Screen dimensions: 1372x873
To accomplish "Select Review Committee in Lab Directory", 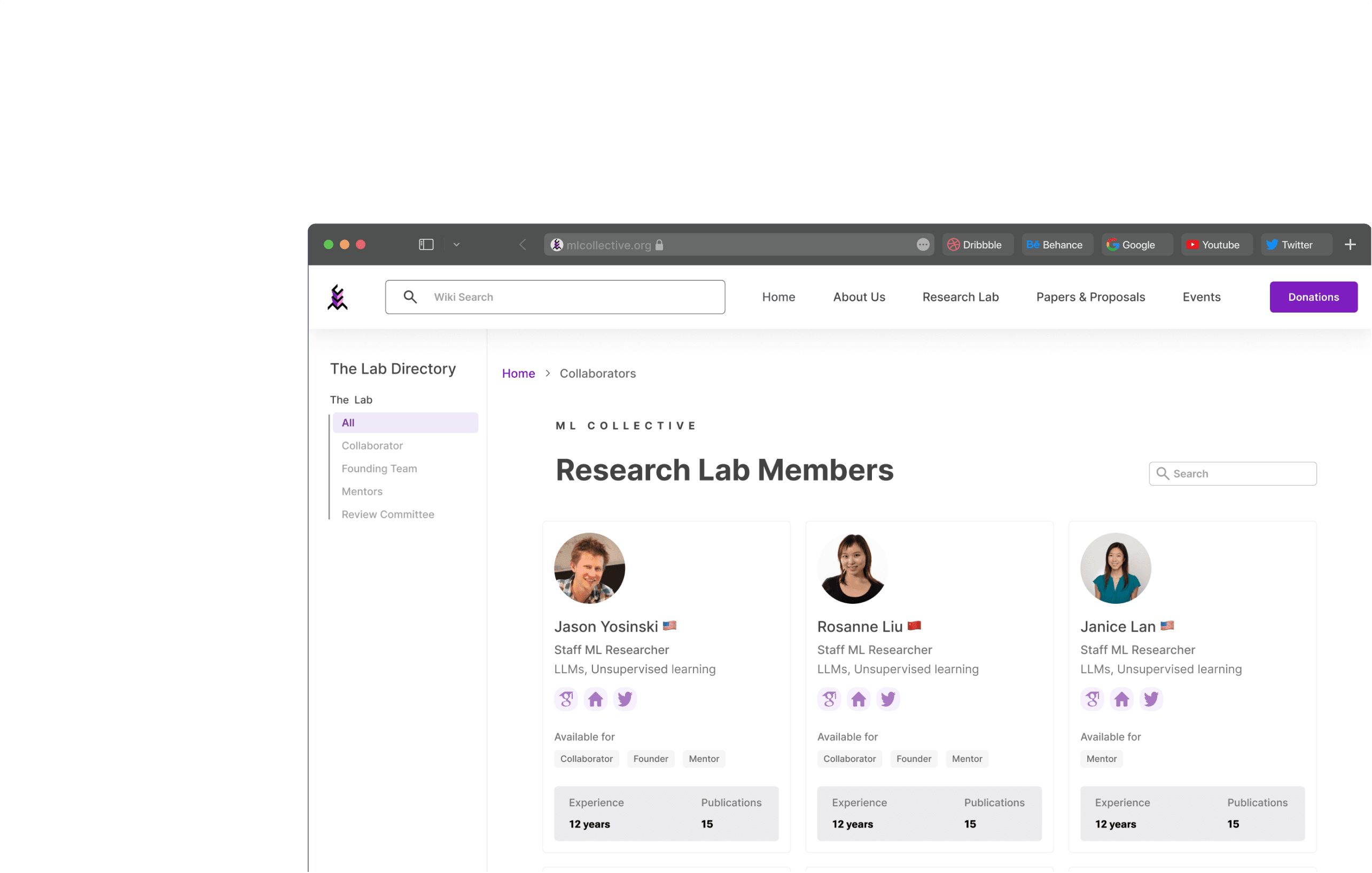I will point(387,514).
